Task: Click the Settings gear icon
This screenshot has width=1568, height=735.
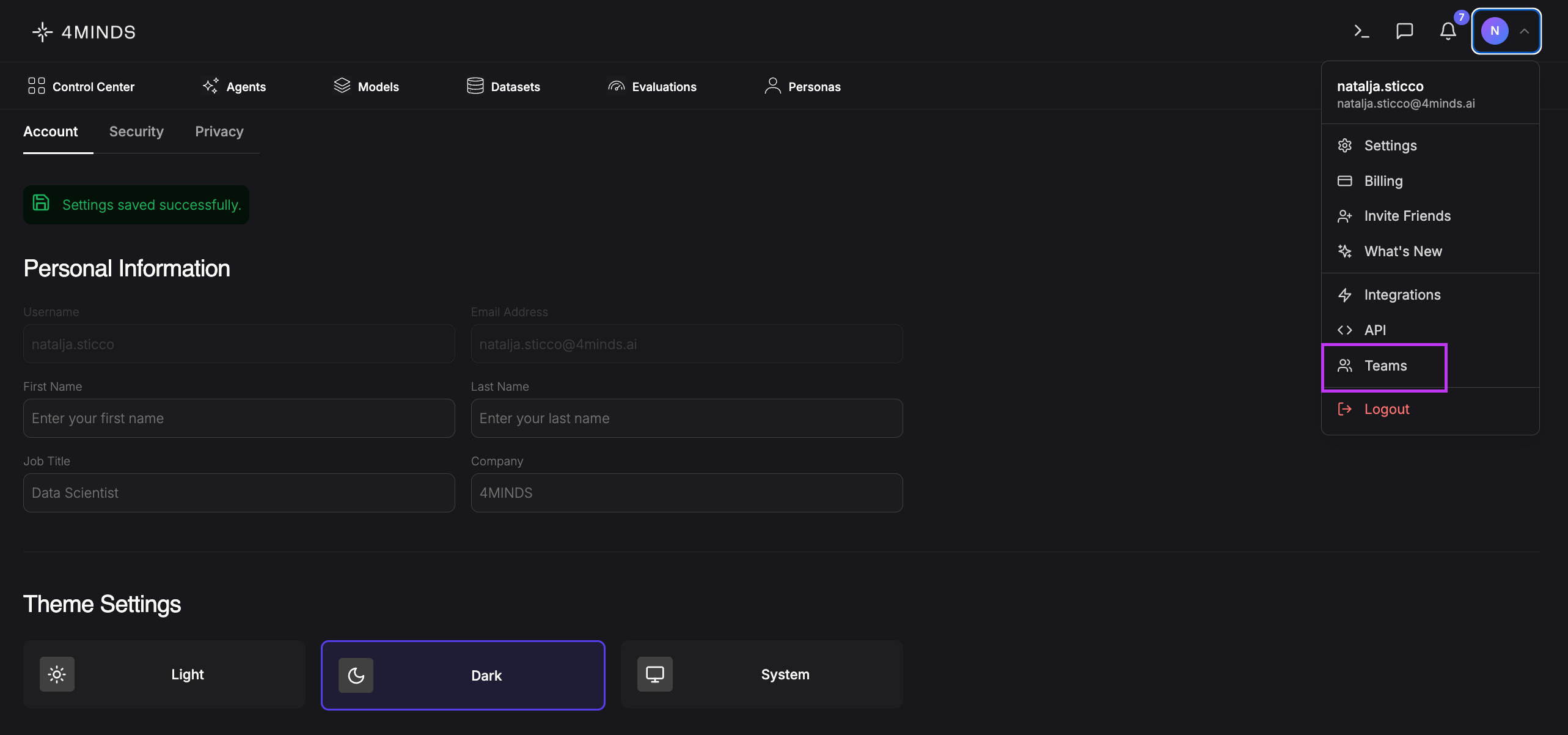Action: 1345,146
